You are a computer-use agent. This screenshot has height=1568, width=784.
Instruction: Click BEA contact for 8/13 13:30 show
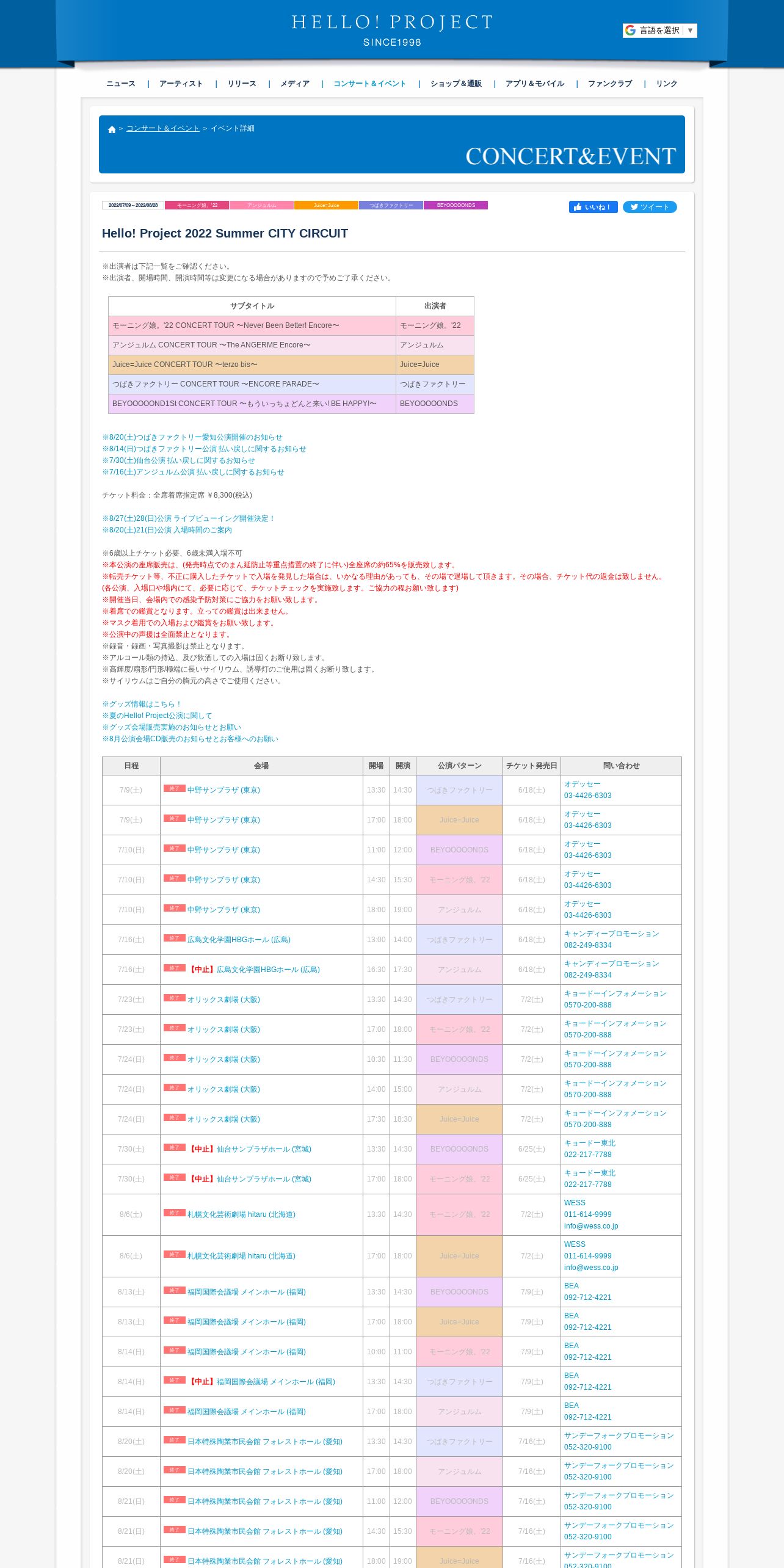[x=572, y=1286]
